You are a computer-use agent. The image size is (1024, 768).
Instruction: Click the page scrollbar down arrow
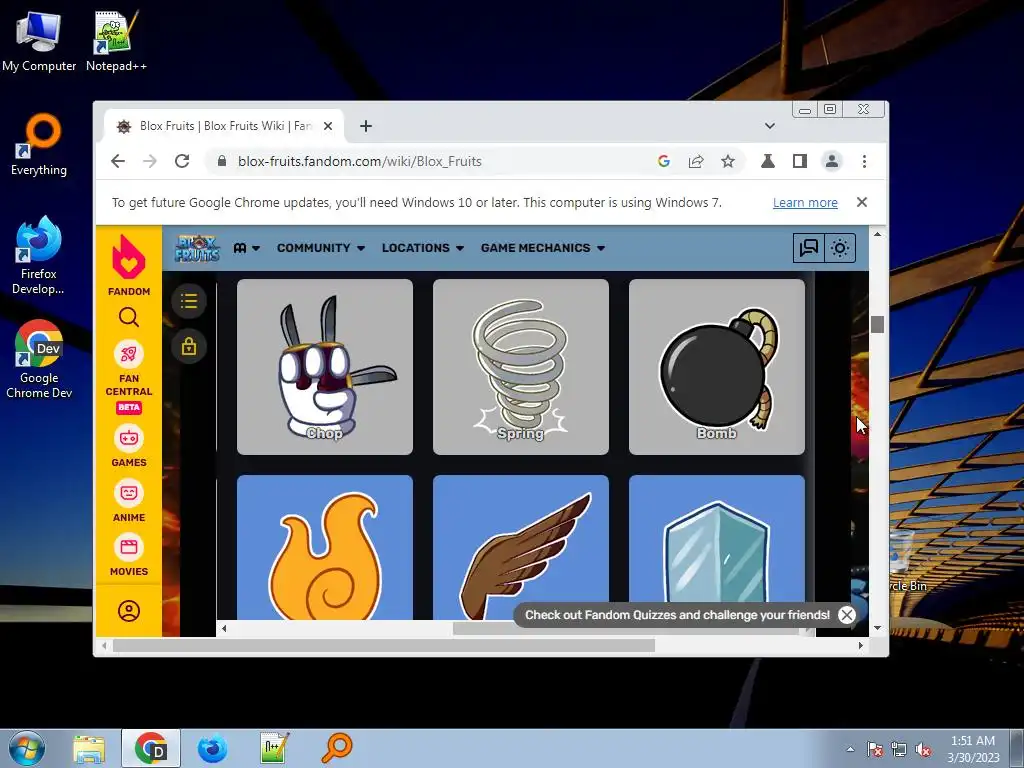(877, 628)
